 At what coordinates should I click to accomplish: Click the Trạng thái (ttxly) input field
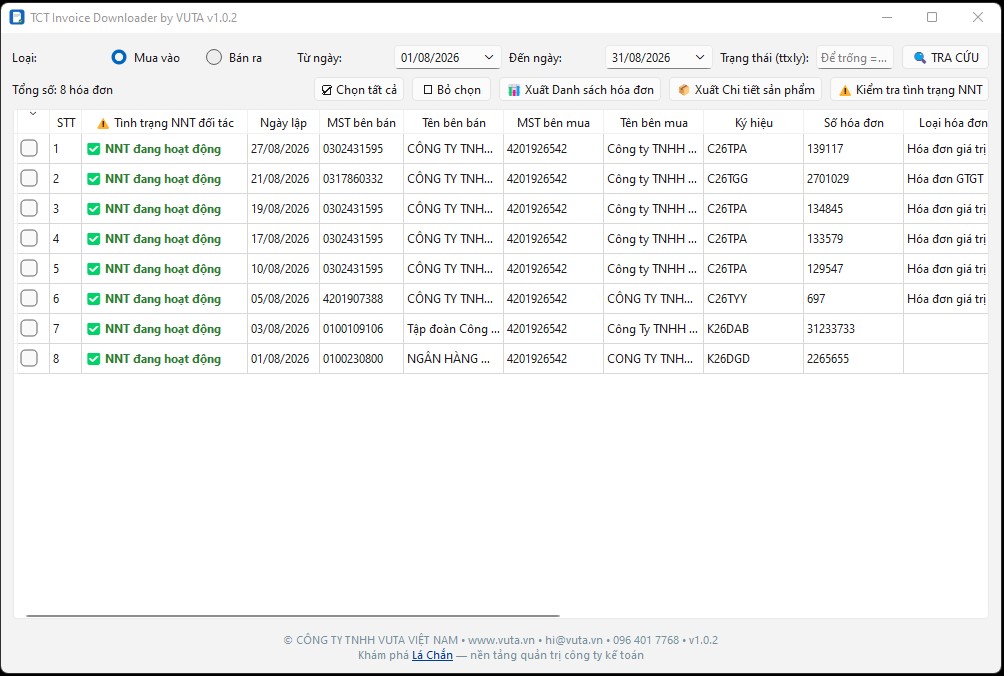[854, 58]
